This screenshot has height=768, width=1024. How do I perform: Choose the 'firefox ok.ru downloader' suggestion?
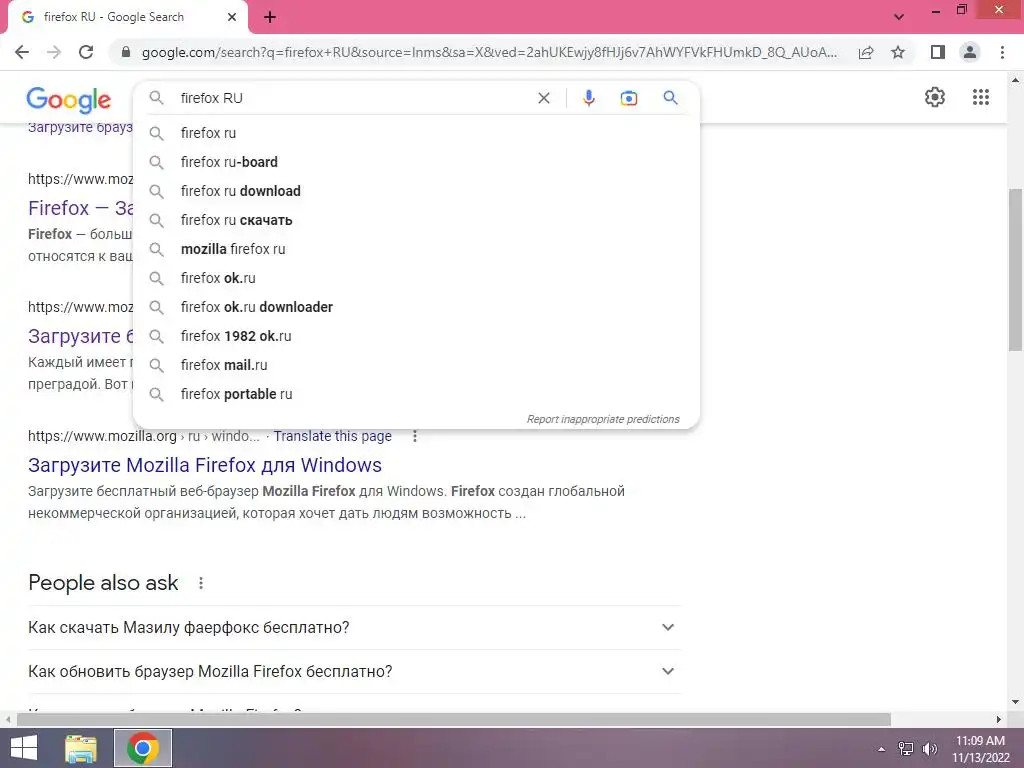pyautogui.click(x=416, y=307)
